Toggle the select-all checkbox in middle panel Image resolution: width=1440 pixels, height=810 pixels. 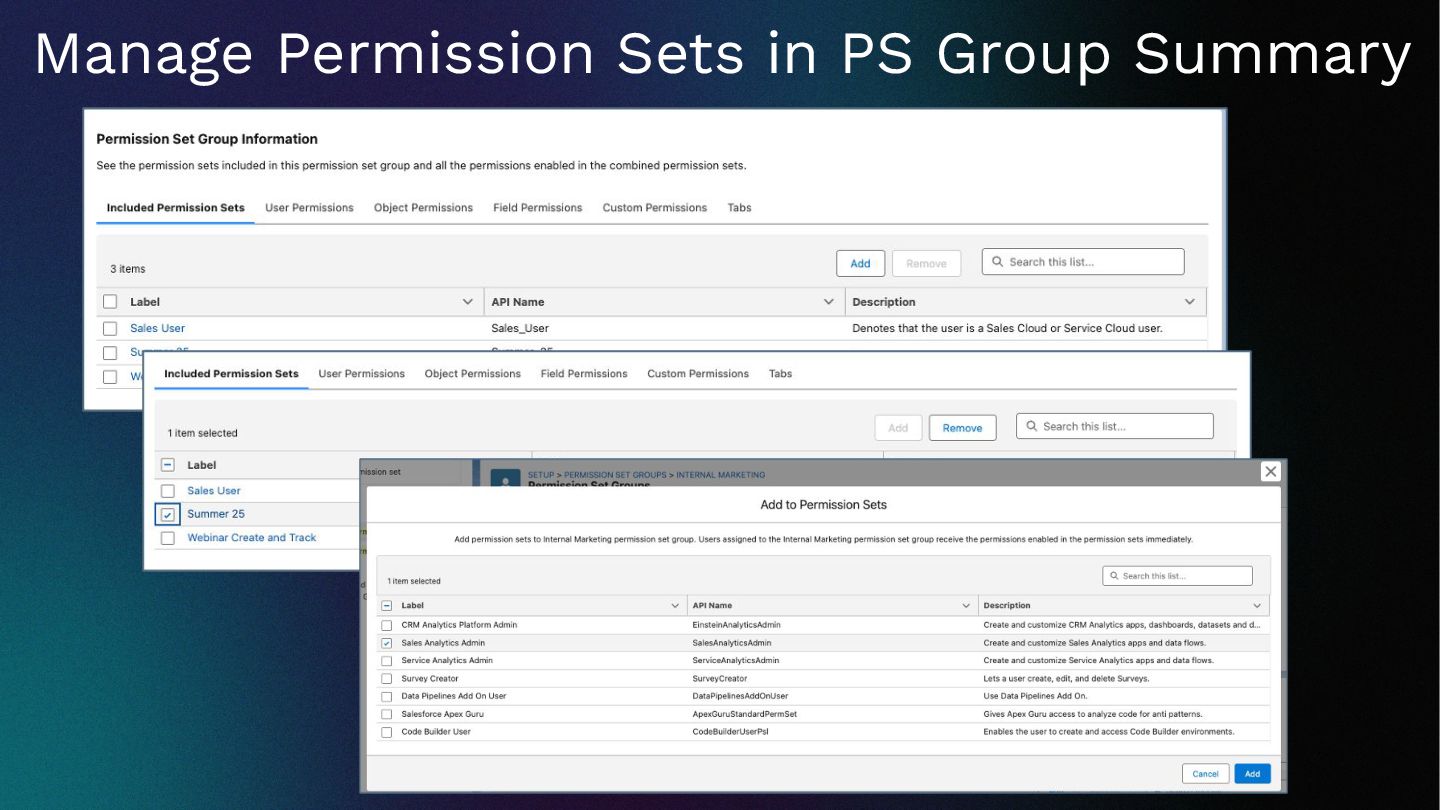point(167,465)
